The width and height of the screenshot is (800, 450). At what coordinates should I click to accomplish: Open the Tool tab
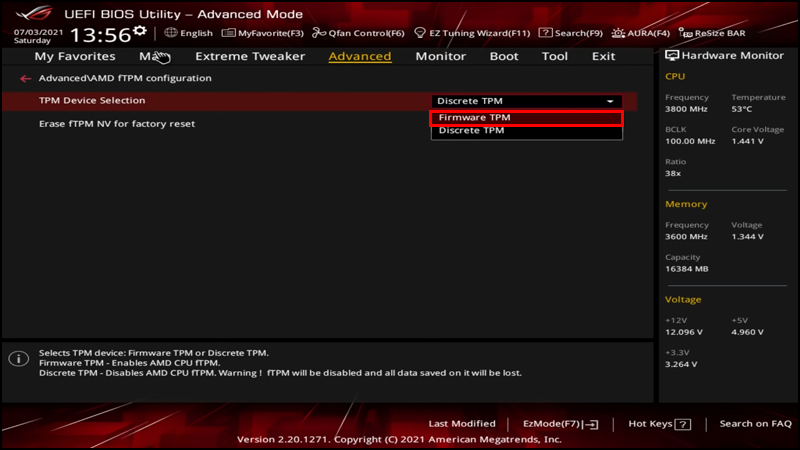coord(555,56)
